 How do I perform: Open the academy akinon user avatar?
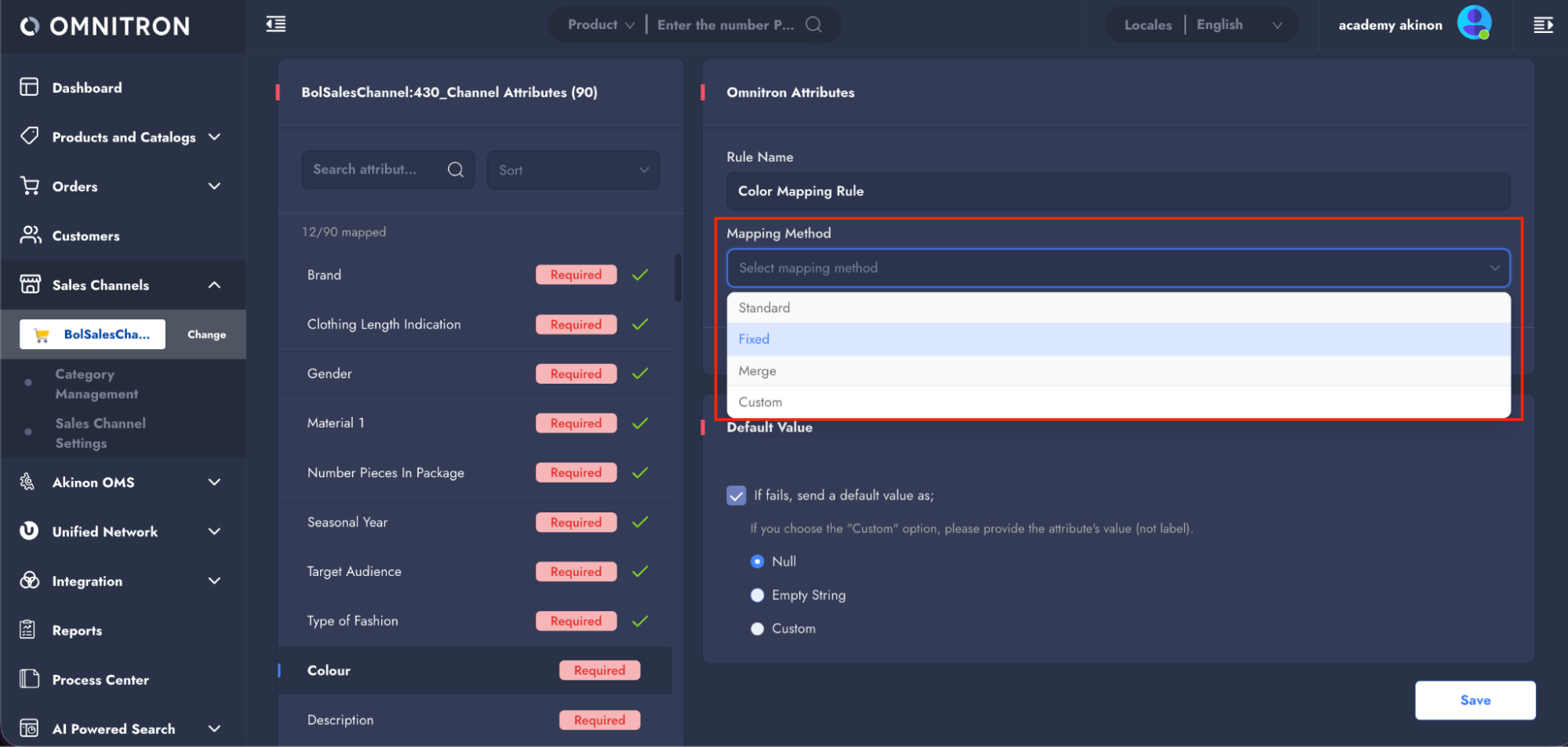tap(1474, 23)
